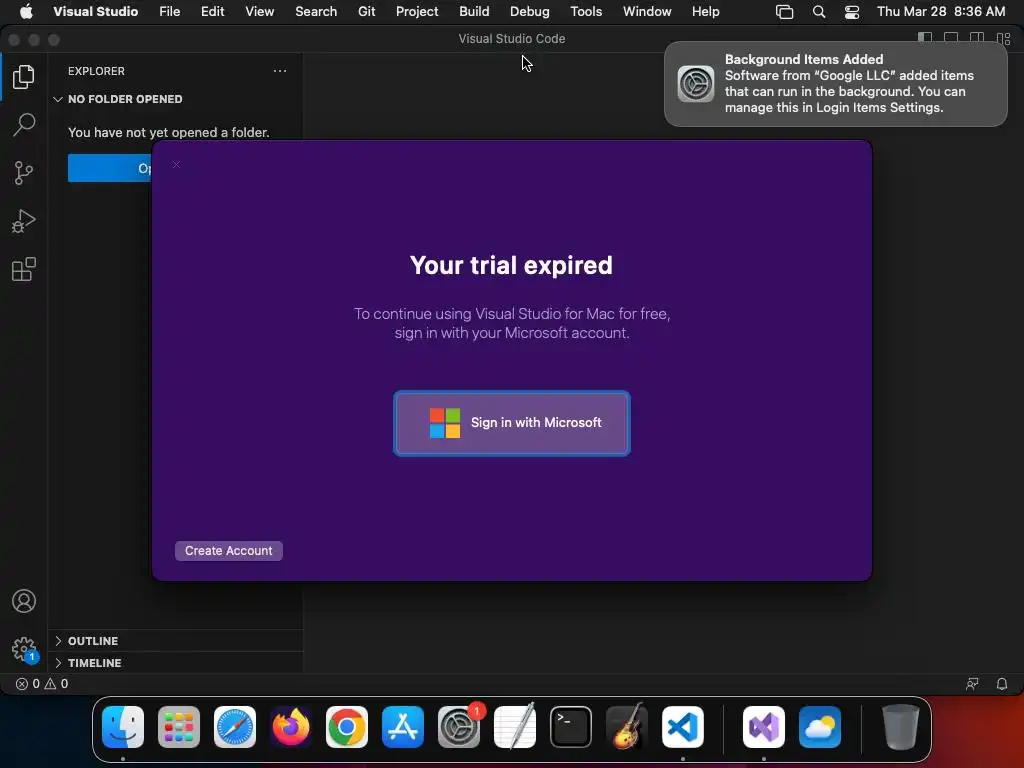Open customize layout icon in title bar
This screenshot has height=768, width=1024.
pyautogui.click(x=1004, y=39)
